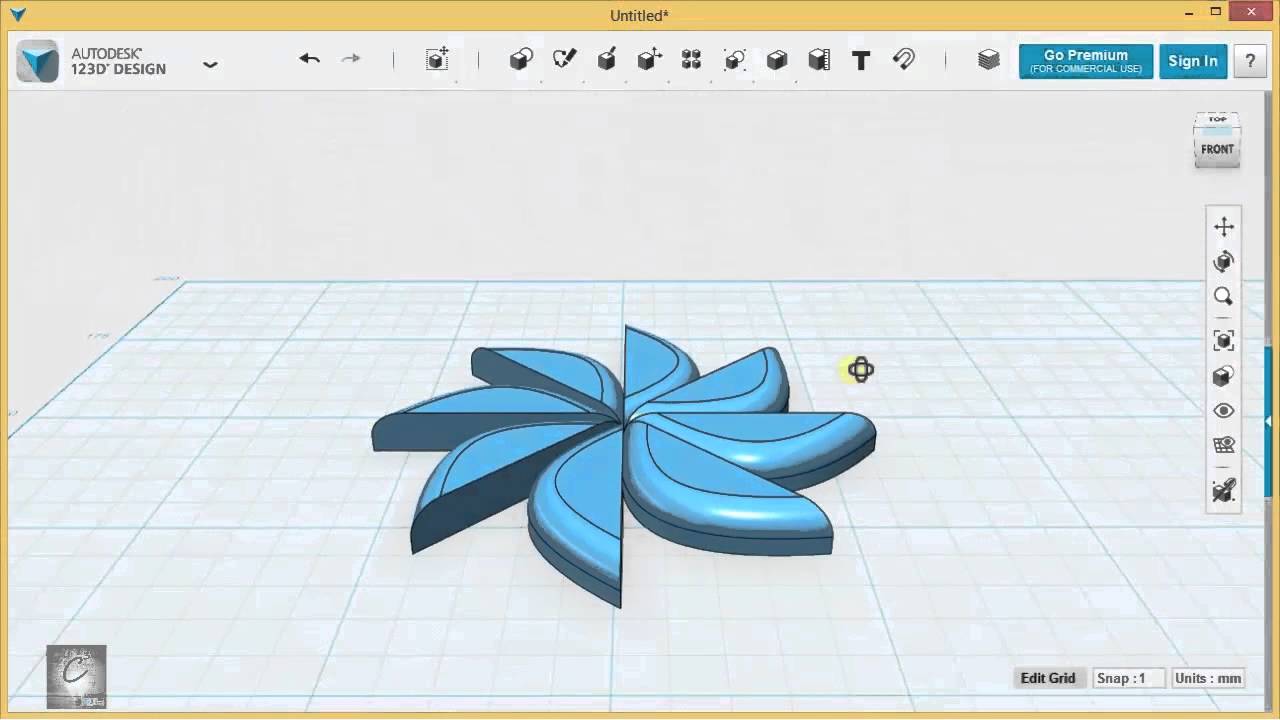This screenshot has width=1280, height=720.
Task: Toggle the Snap magnet tool
Action: [x=904, y=60]
